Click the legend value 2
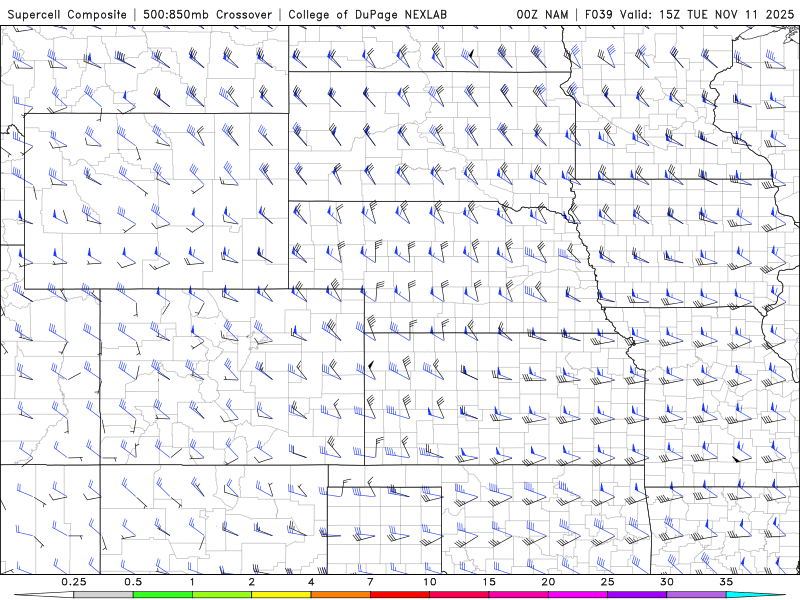 coord(252,582)
